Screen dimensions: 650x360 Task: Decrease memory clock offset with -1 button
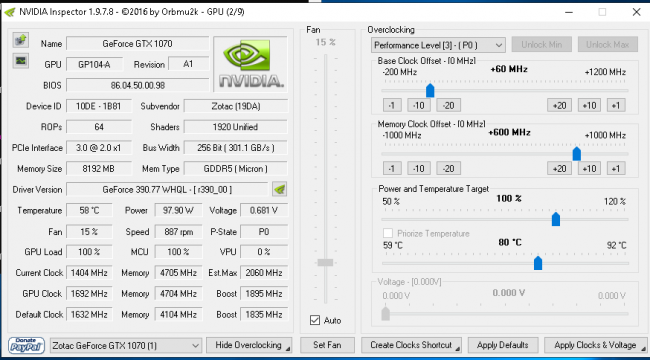tap(392, 168)
